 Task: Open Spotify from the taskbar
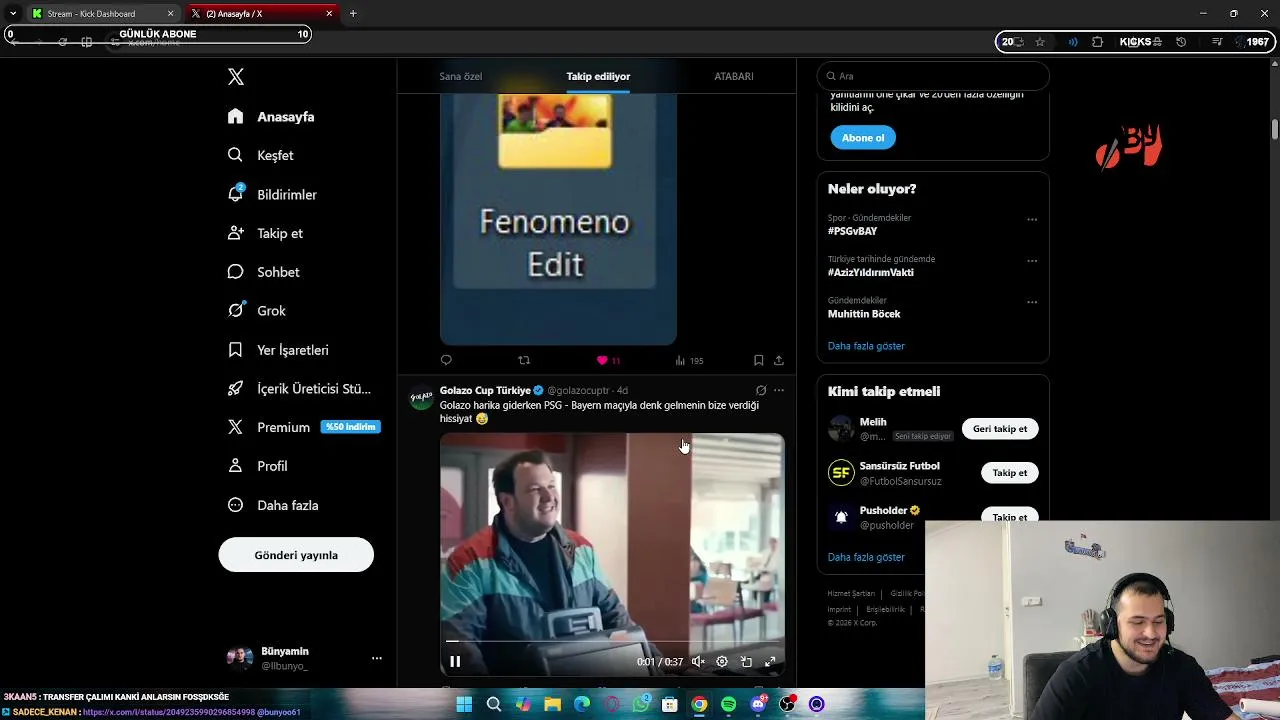(x=729, y=705)
